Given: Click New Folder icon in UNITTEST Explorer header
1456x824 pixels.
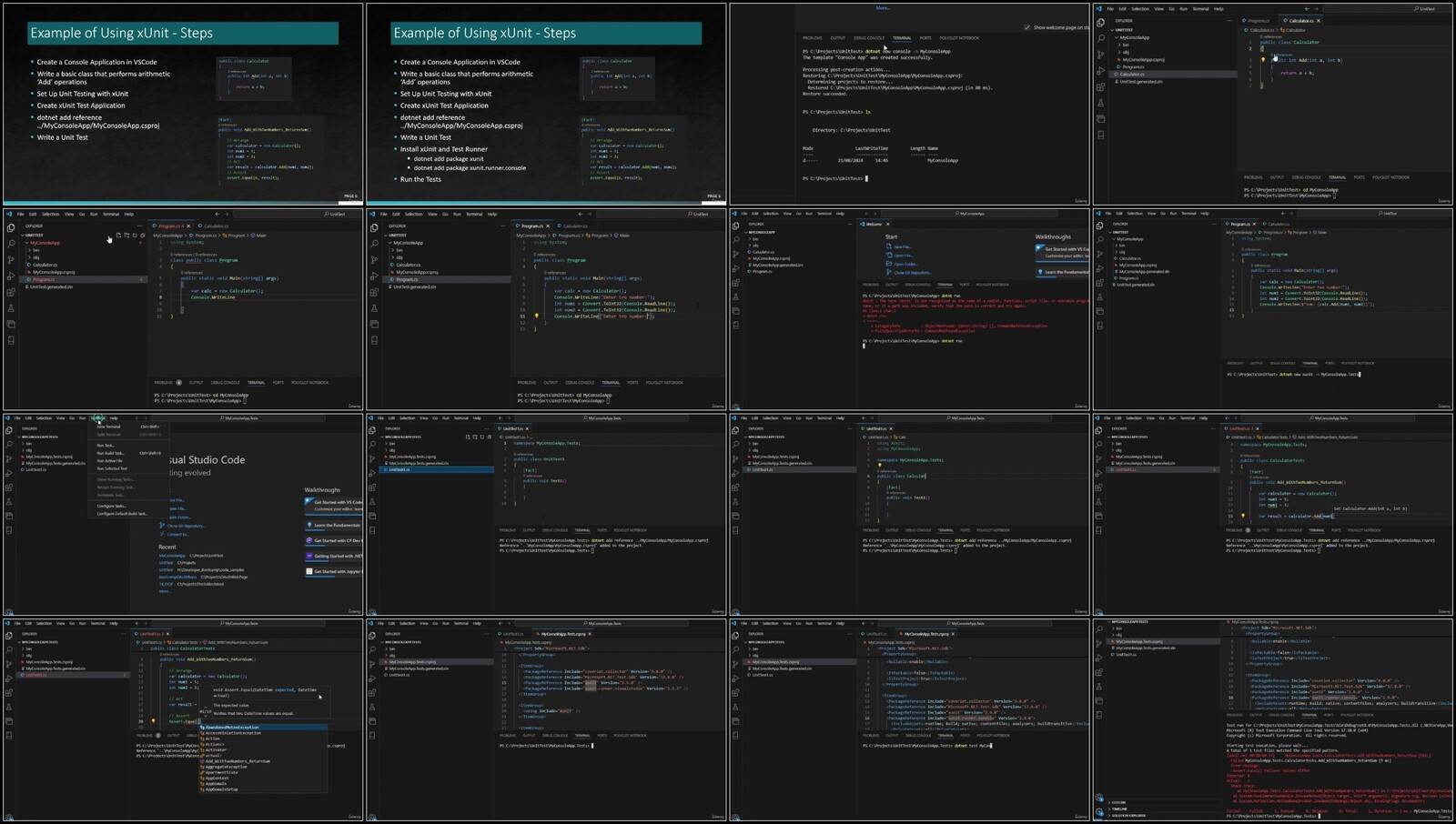Looking at the screenshot, I should pos(126,236).
